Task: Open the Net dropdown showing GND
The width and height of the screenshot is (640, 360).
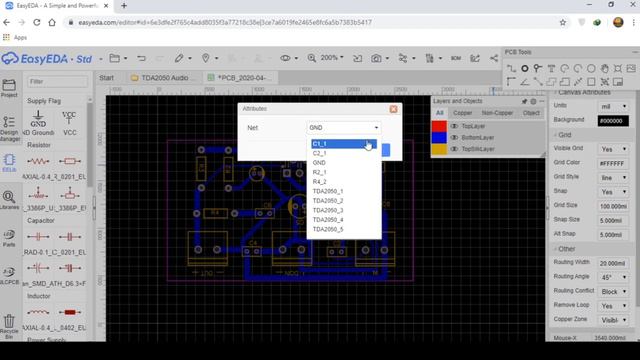Action: click(344, 128)
